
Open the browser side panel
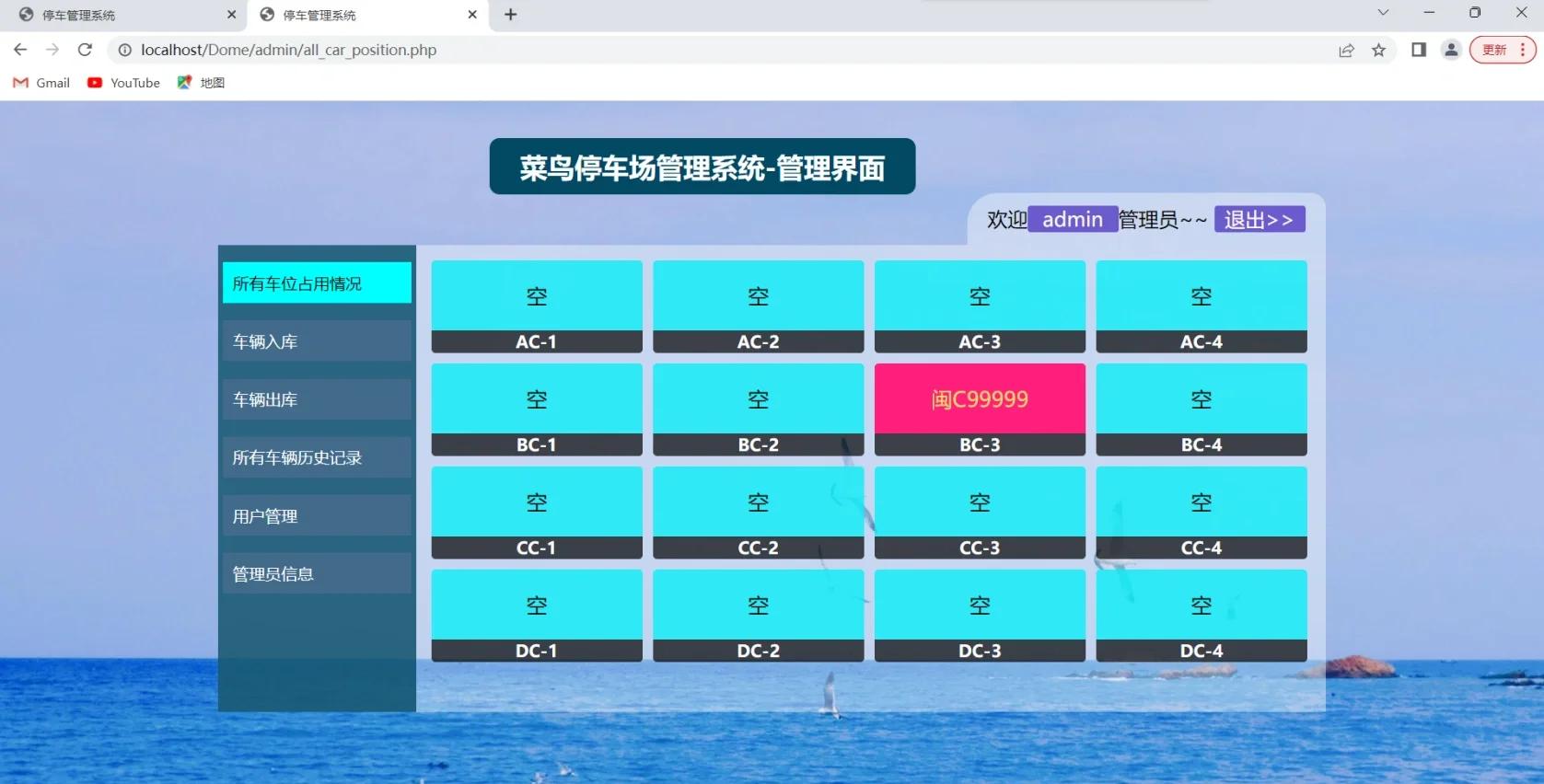[x=1419, y=50]
